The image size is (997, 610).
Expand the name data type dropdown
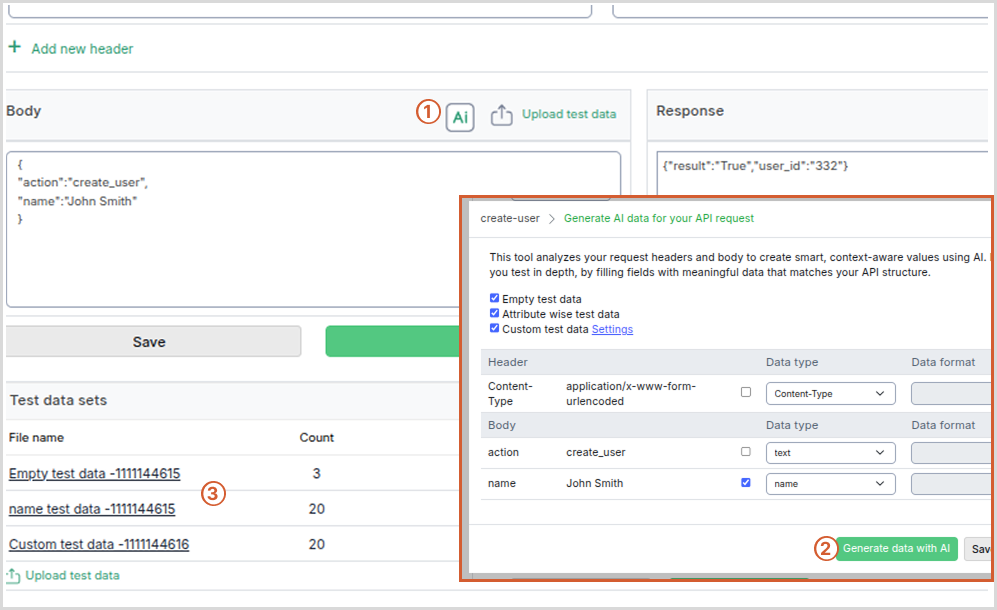[x=830, y=482]
